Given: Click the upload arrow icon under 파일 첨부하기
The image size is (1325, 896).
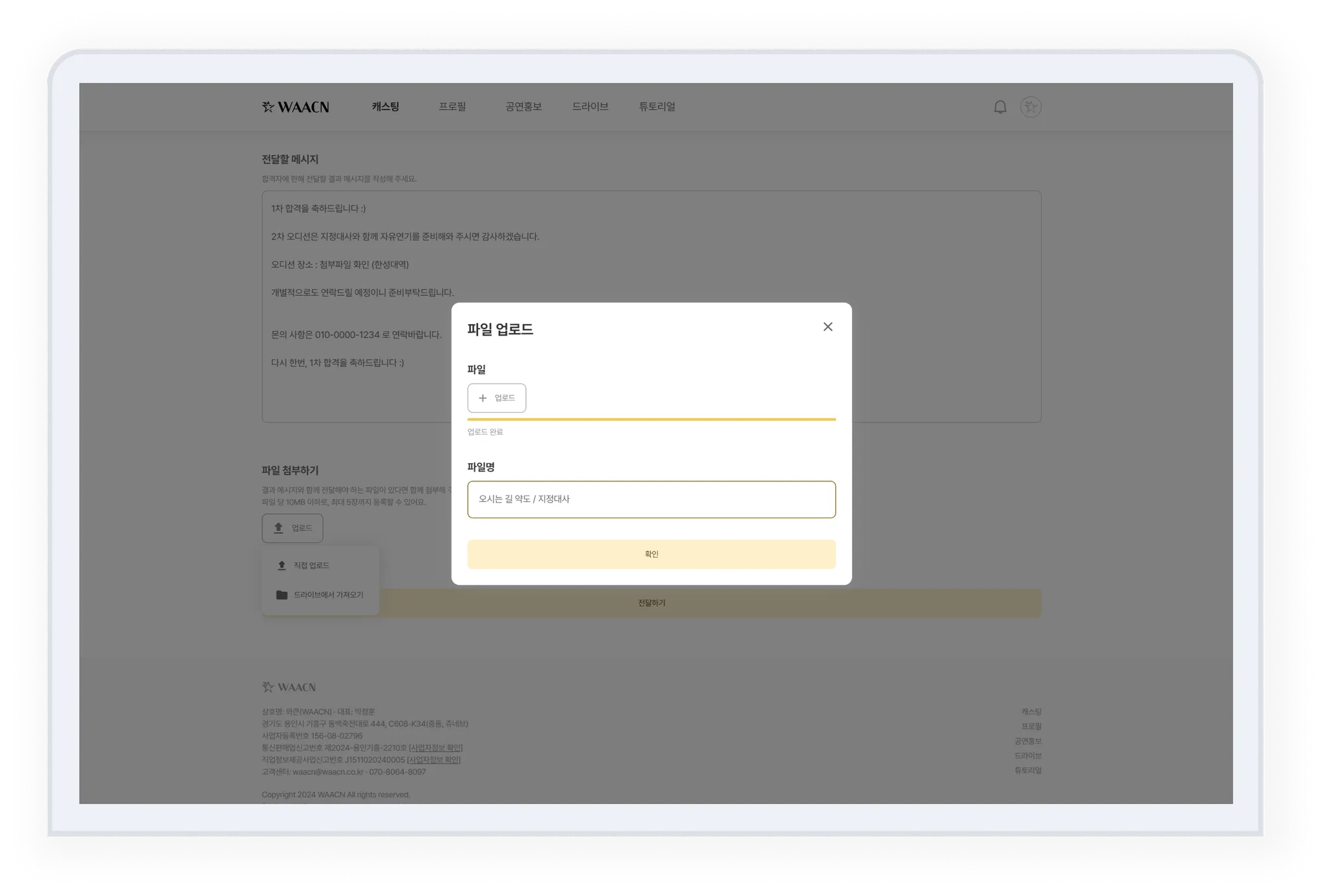Looking at the screenshot, I should [279, 528].
